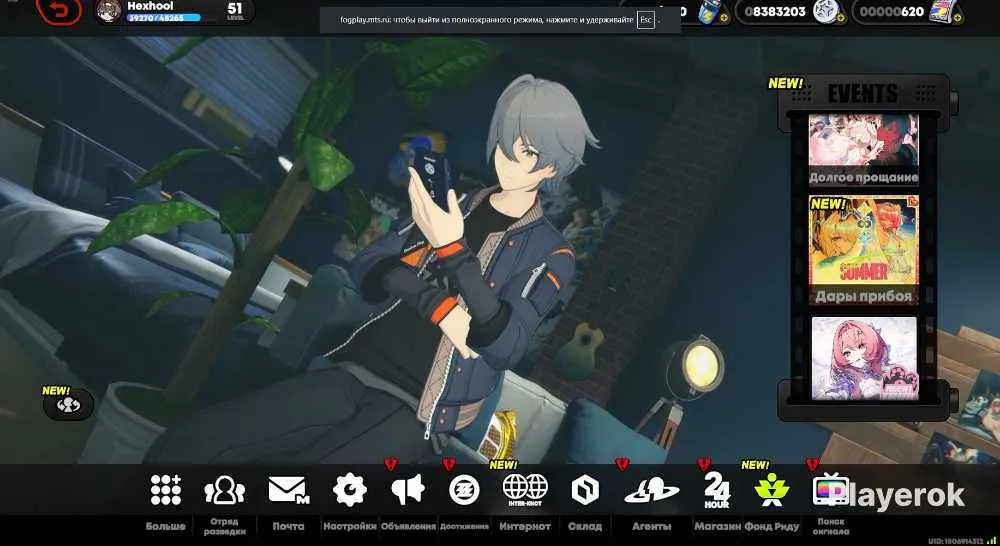Open the Поиск сигнала TV icon
The image size is (1000, 546).
pyautogui.click(x=830, y=490)
